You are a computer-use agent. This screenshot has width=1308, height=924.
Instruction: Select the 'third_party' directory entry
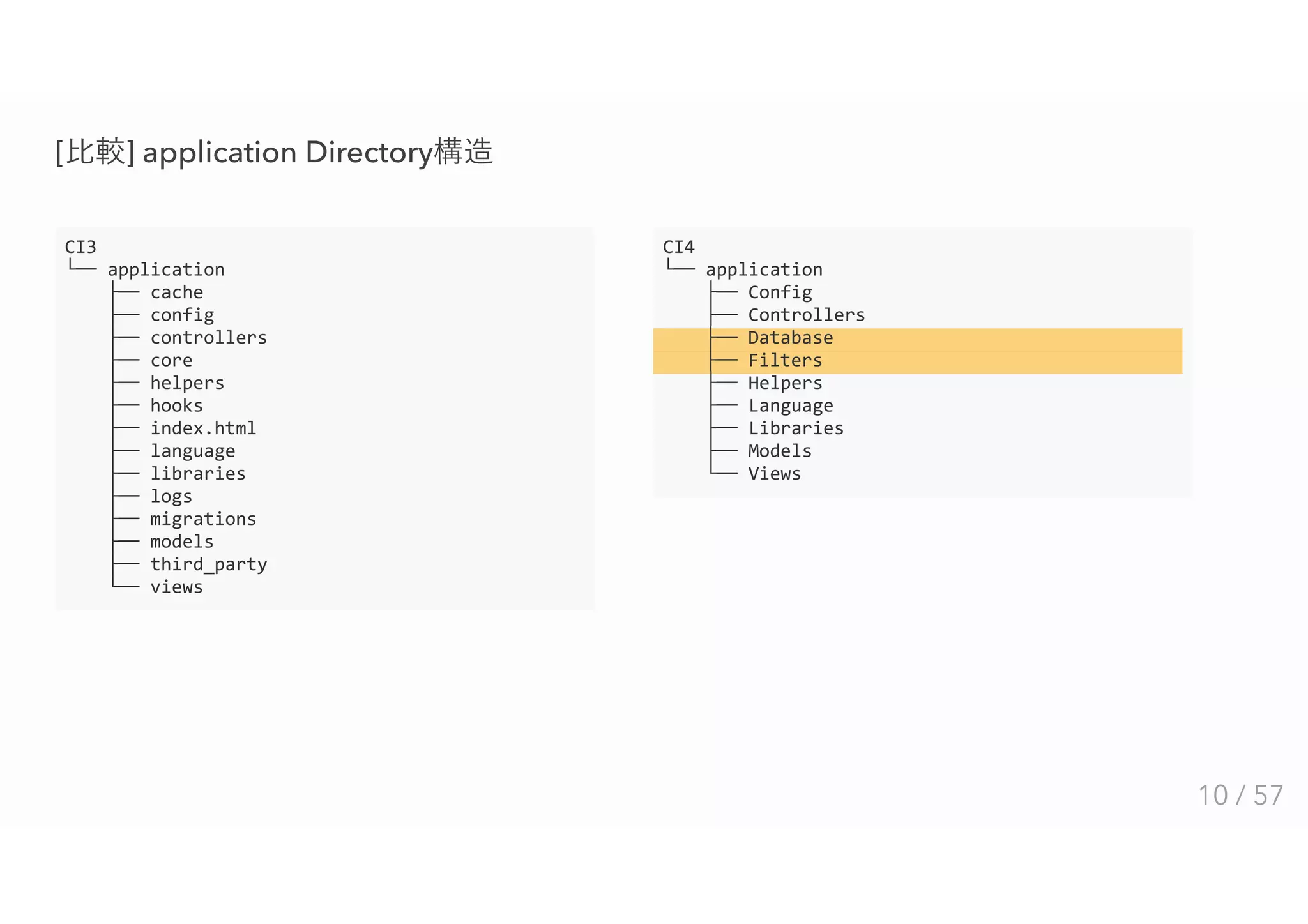coord(209,564)
